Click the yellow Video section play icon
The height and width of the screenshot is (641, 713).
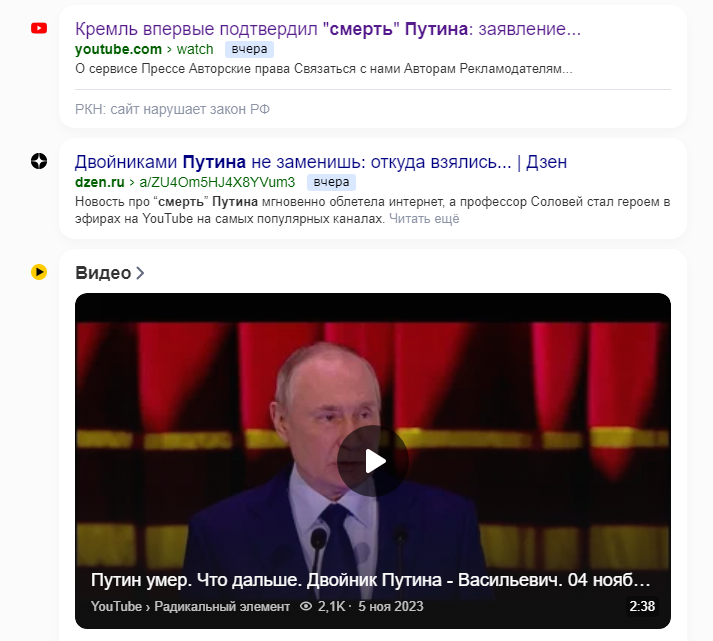point(39,272)
